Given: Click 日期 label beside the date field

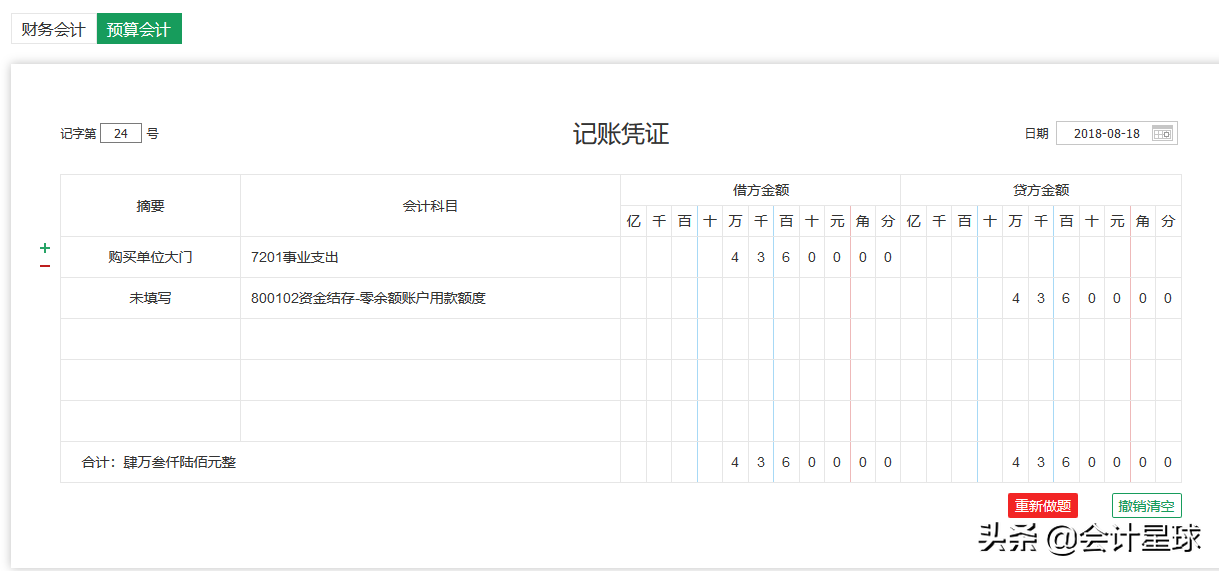Looking at the screenshot, I should click(1036, 133).
